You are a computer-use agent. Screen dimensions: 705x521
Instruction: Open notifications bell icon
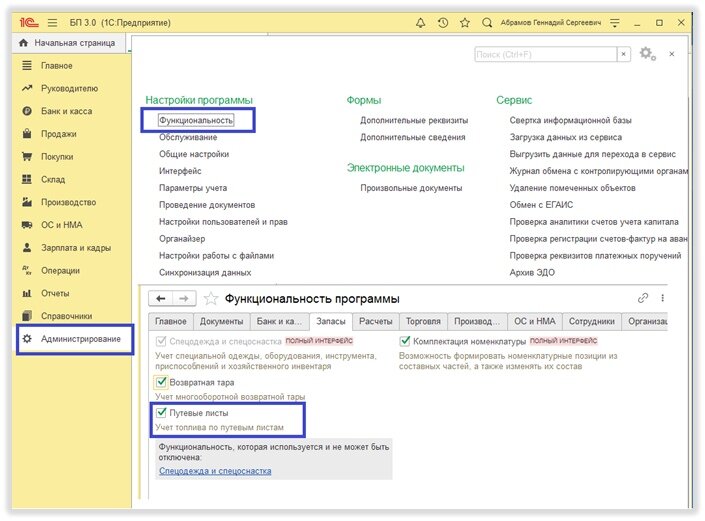coord(420,22)
